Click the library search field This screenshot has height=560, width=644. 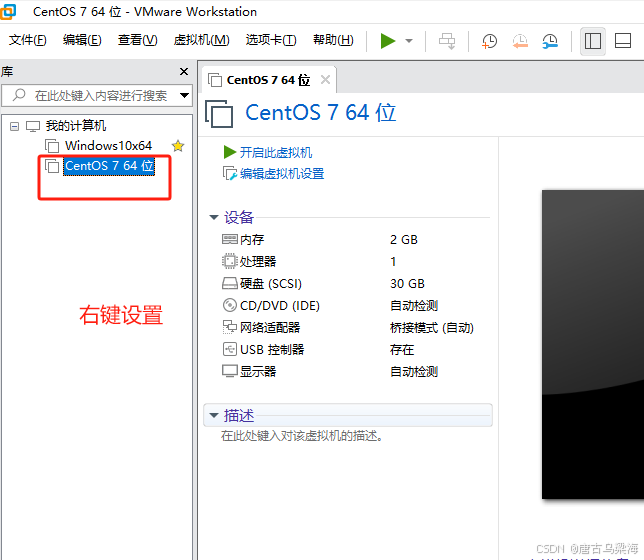pyautogui.click(x=97, y=95)
